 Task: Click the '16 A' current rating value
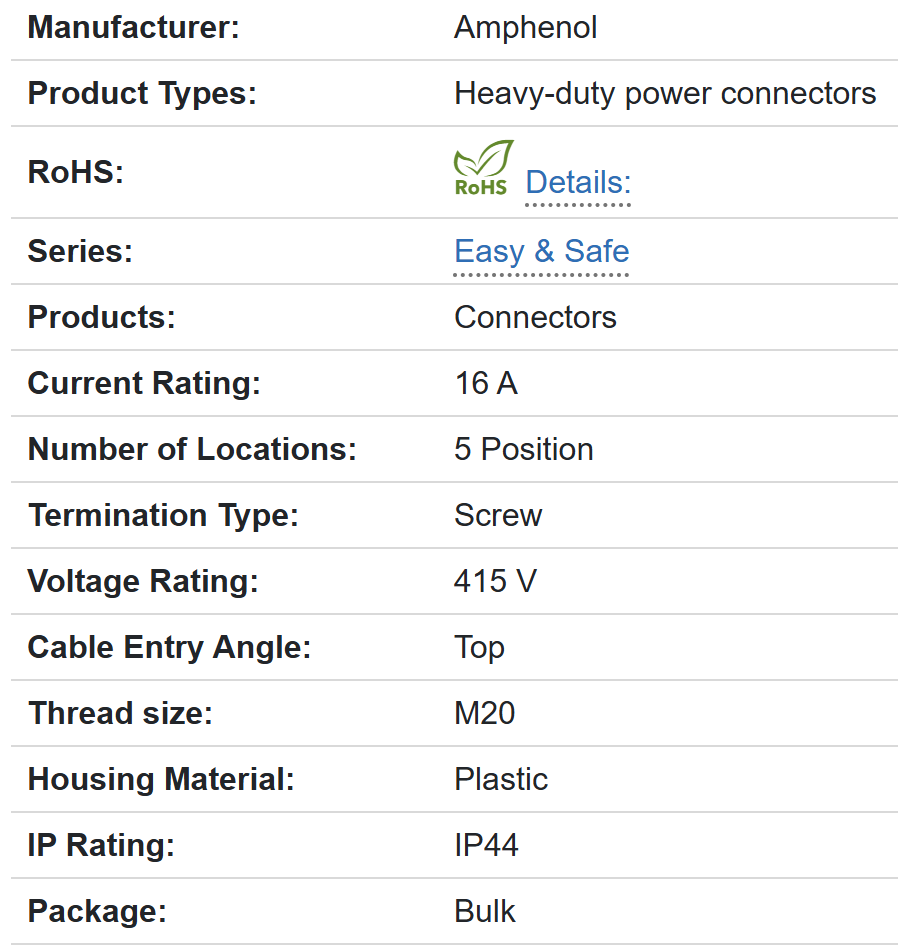click(x=486, y=383)
